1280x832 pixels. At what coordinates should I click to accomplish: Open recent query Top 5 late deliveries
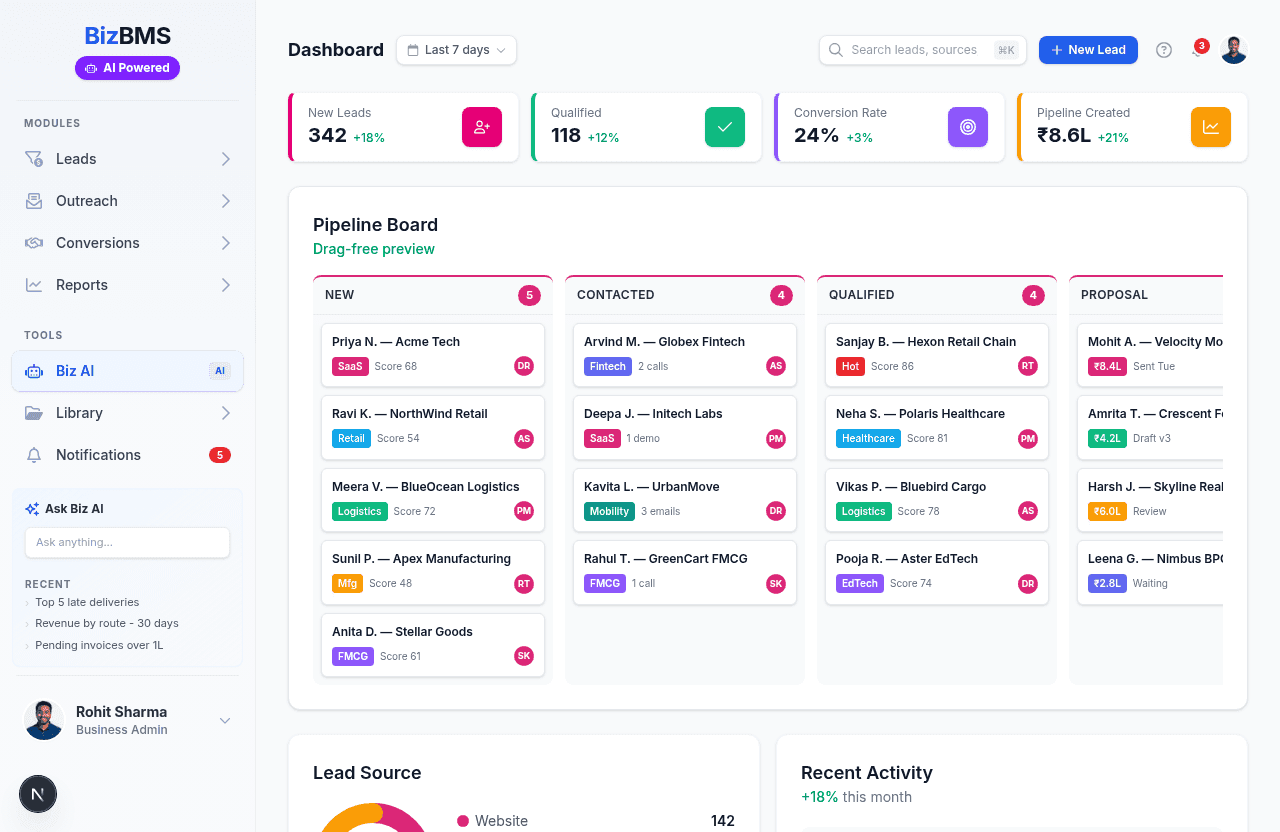[x=87, y=602]
